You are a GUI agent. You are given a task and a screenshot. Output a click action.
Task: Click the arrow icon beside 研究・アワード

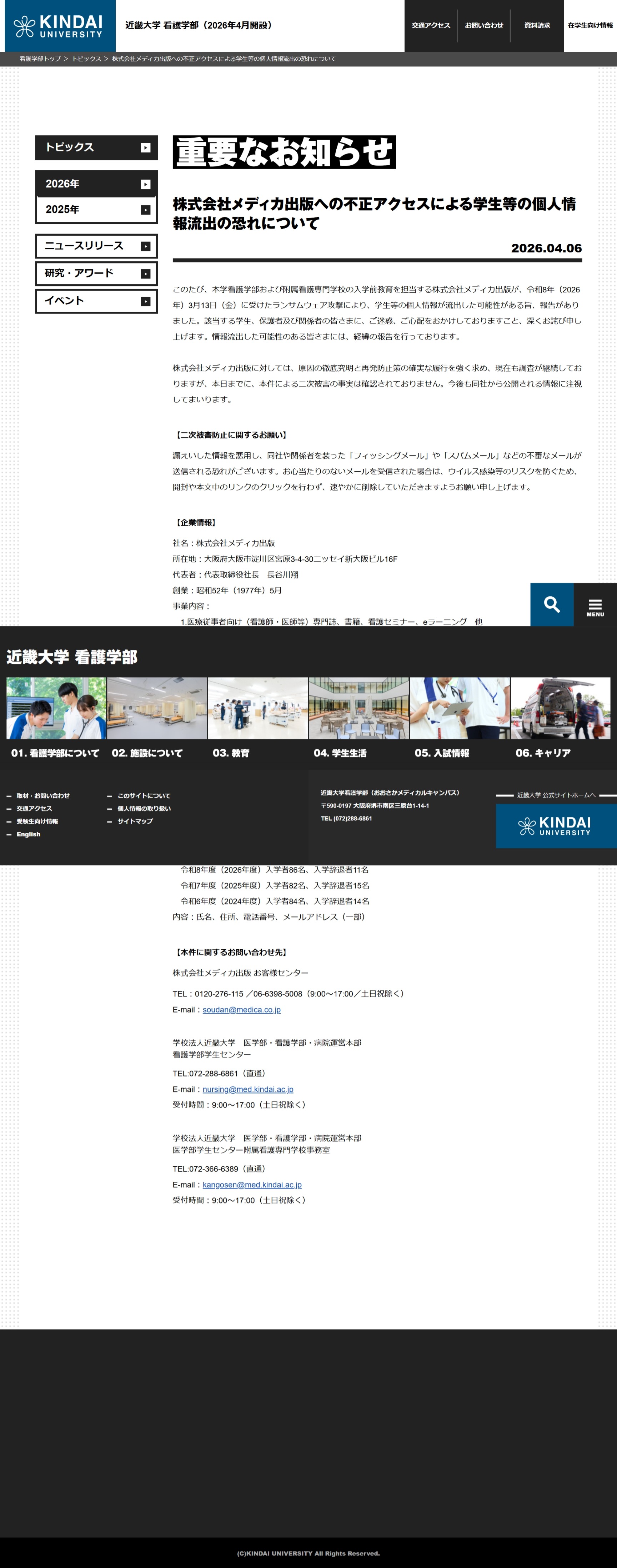click(x=145, y=274)
